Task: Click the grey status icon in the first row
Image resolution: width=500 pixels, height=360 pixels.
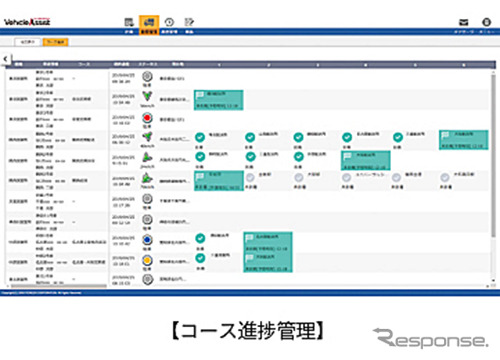Action: pos(147,77)
